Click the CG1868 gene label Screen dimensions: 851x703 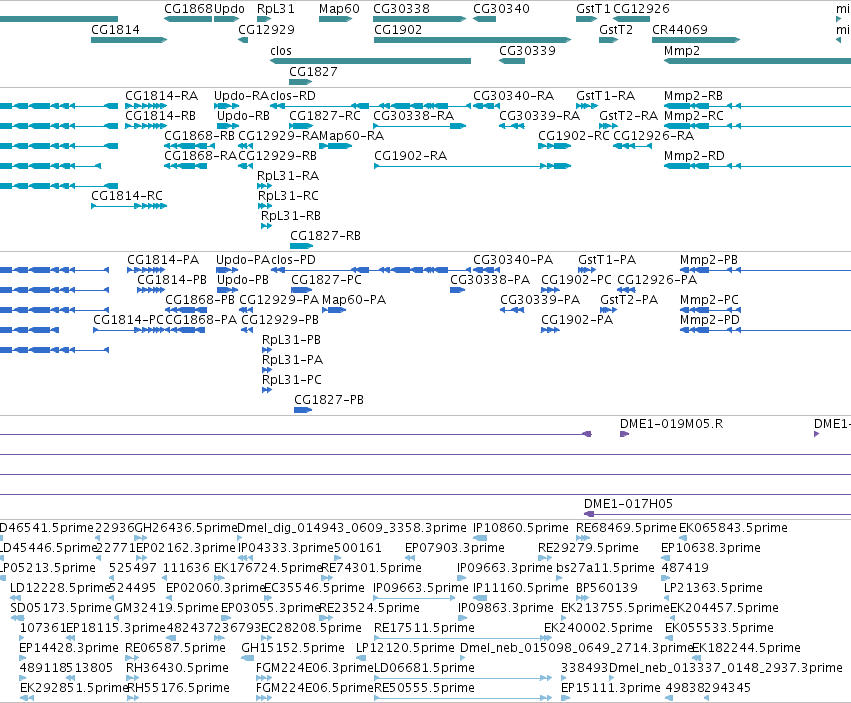pyautogui.click(x=188, y=9)
